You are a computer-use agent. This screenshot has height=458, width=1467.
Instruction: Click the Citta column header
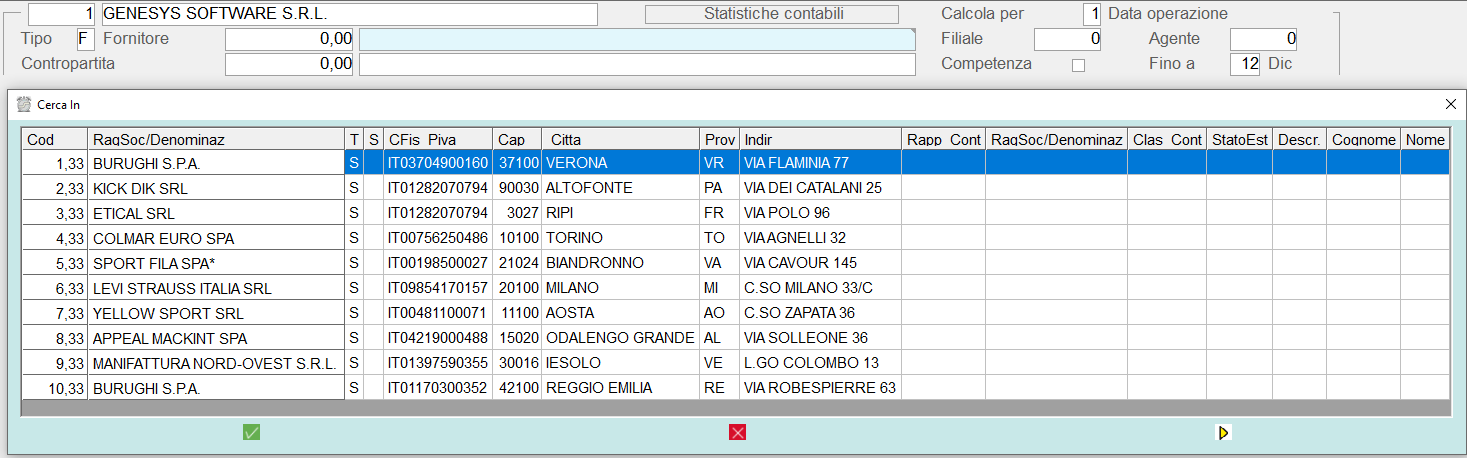[619, 139]
